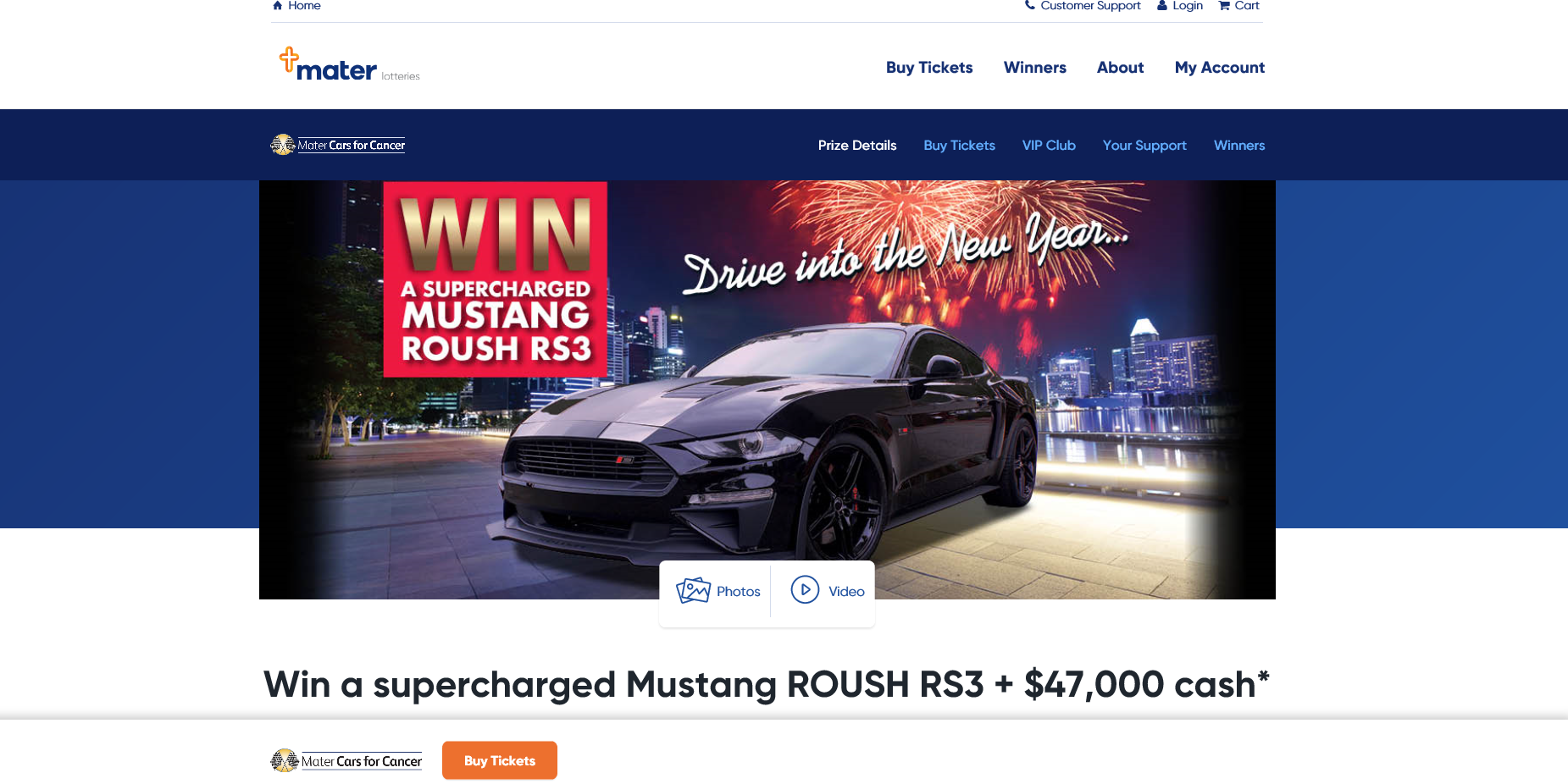The image size is (1568, 784).
Task: Click the Login user icon
Action: [1162, 5]
